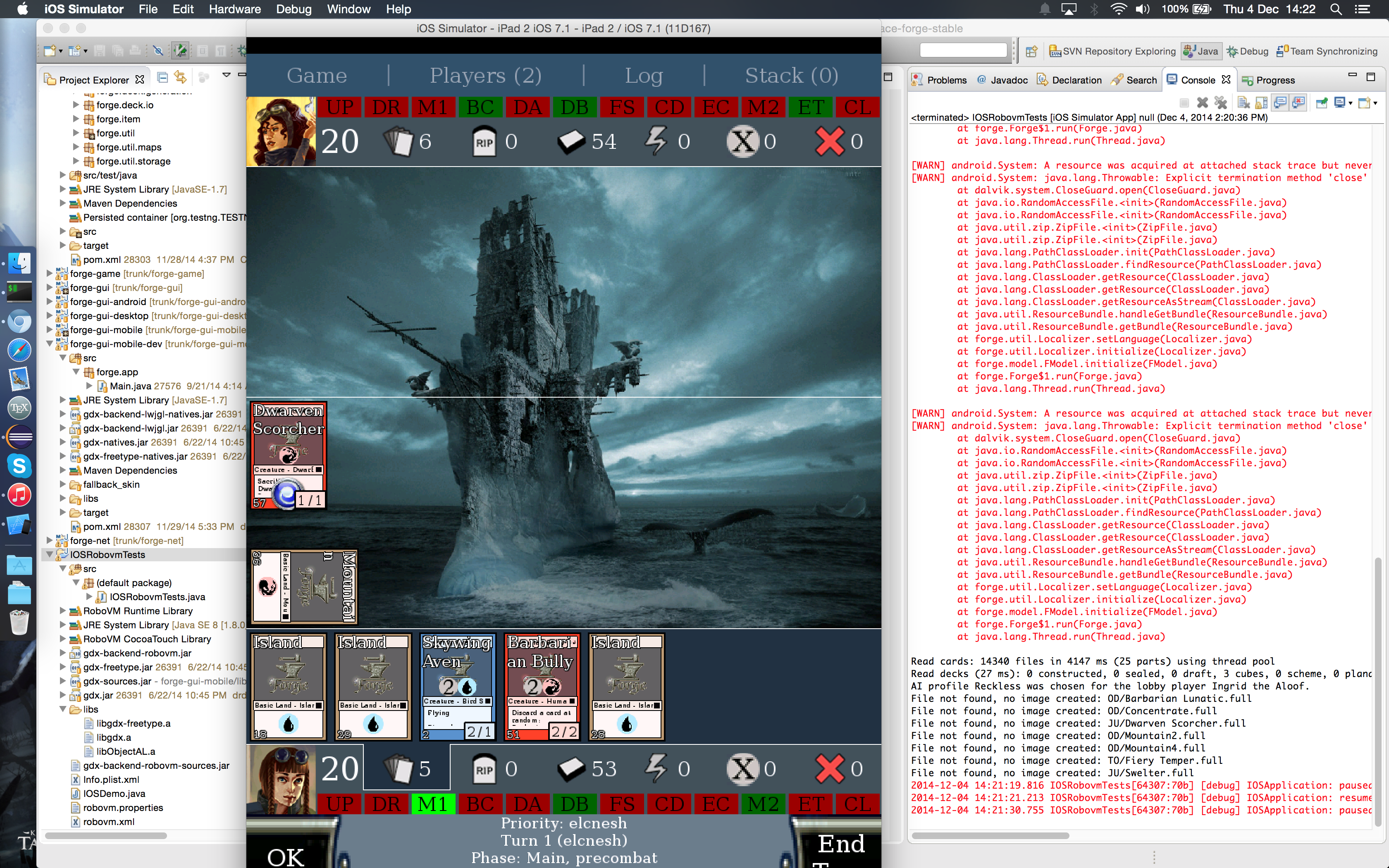Toggle player's M1 phase indicator
Image resolution: width=1389 pixels, height=868 pixels.
pos(433,804)
